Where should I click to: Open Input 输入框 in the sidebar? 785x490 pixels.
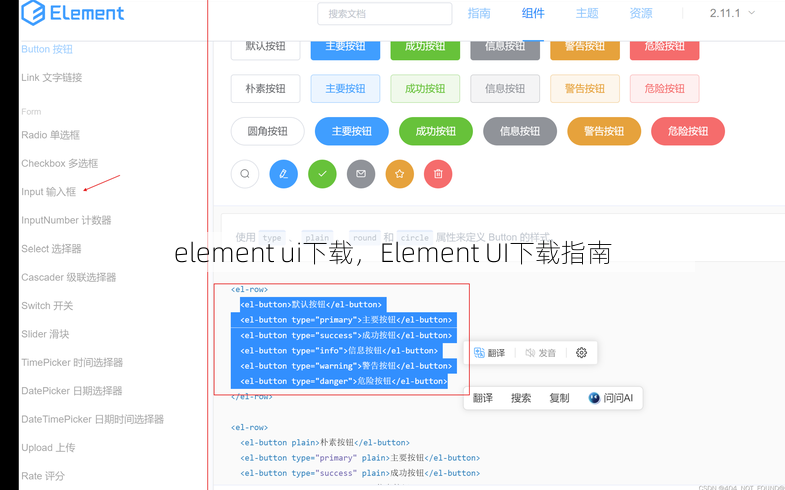[x=49, y=192]
